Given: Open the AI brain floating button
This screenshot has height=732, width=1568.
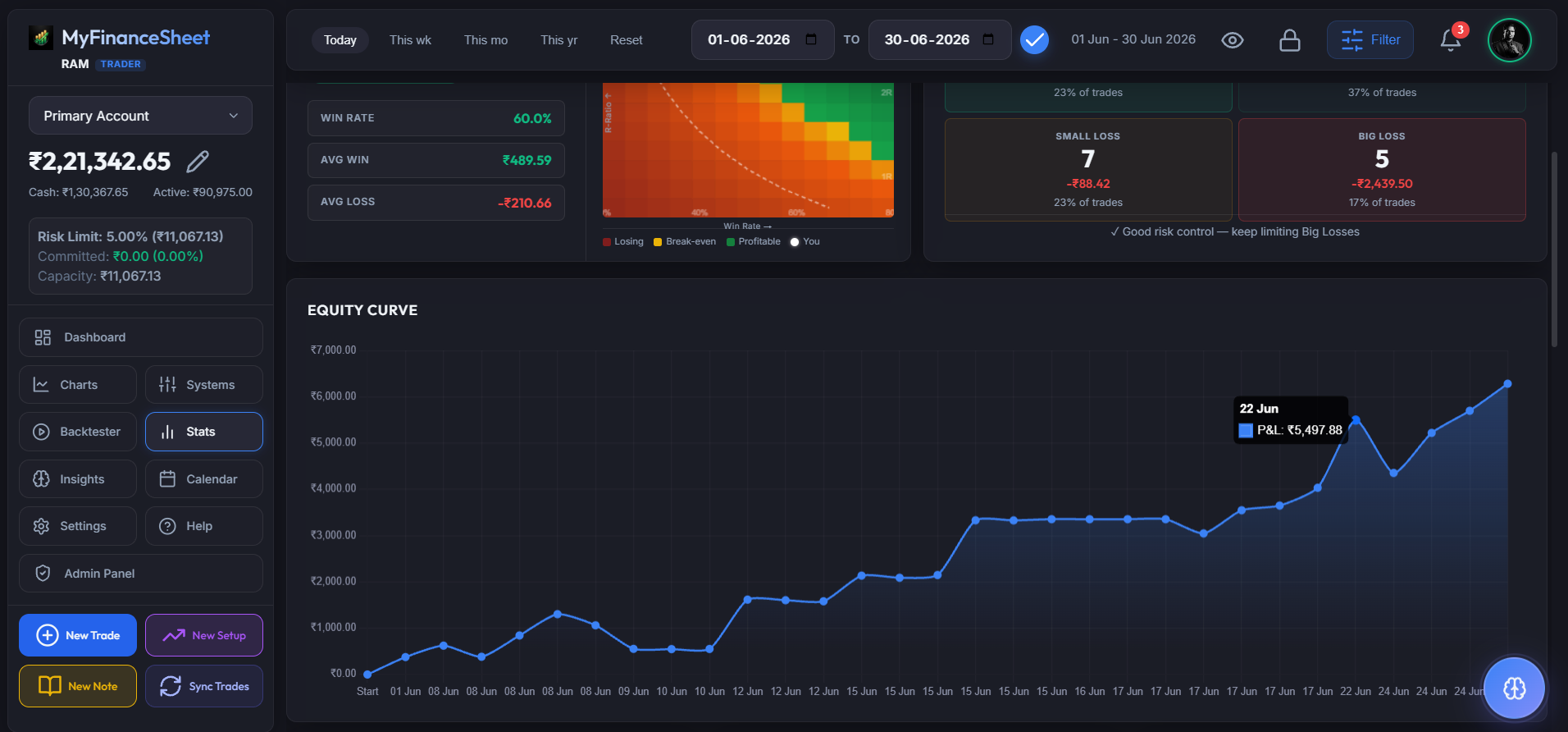Looking at the screenshot, I should (1514, 689).
